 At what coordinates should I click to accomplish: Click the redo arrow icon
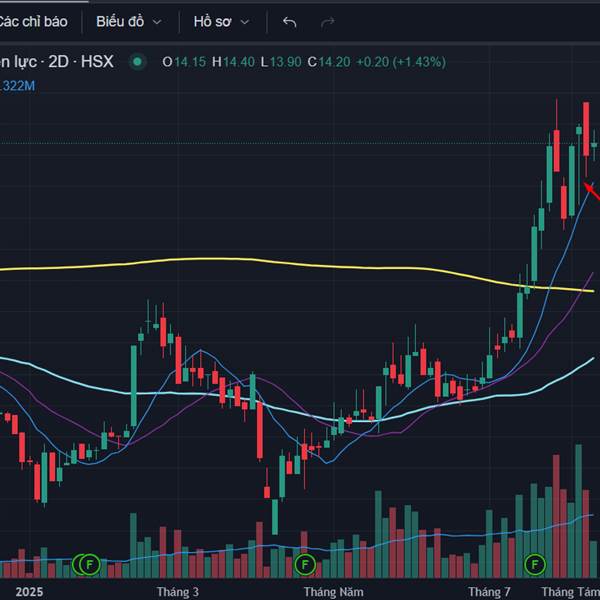[x=328, y=22]
